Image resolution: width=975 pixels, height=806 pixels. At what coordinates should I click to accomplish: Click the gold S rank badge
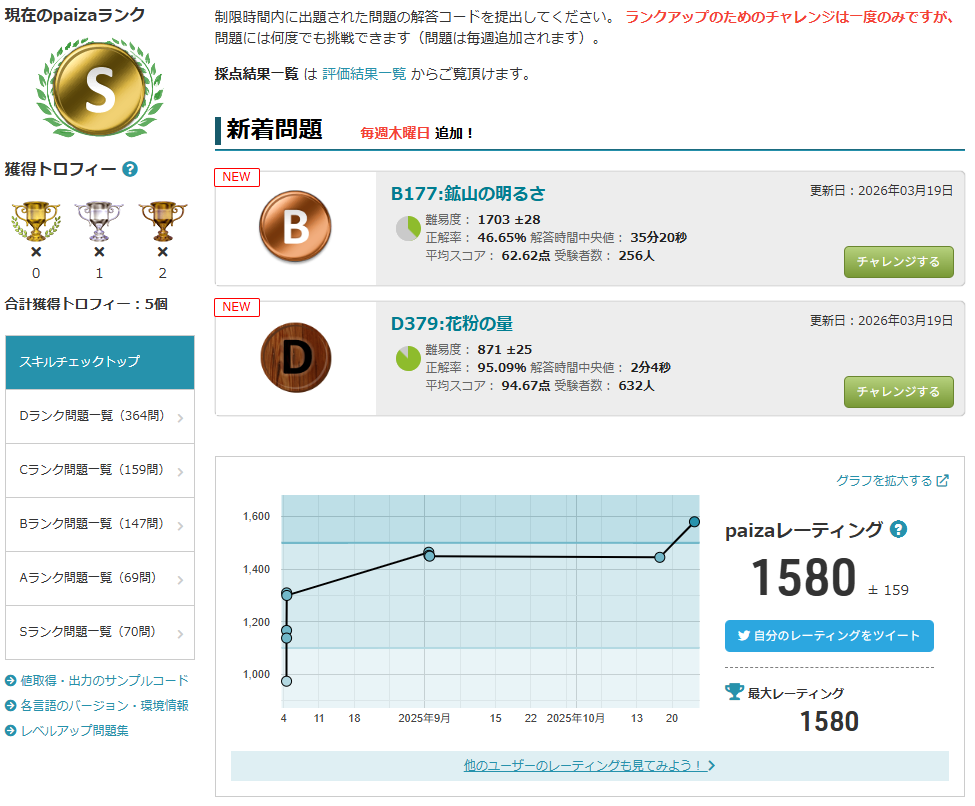(x=99, y=87)
